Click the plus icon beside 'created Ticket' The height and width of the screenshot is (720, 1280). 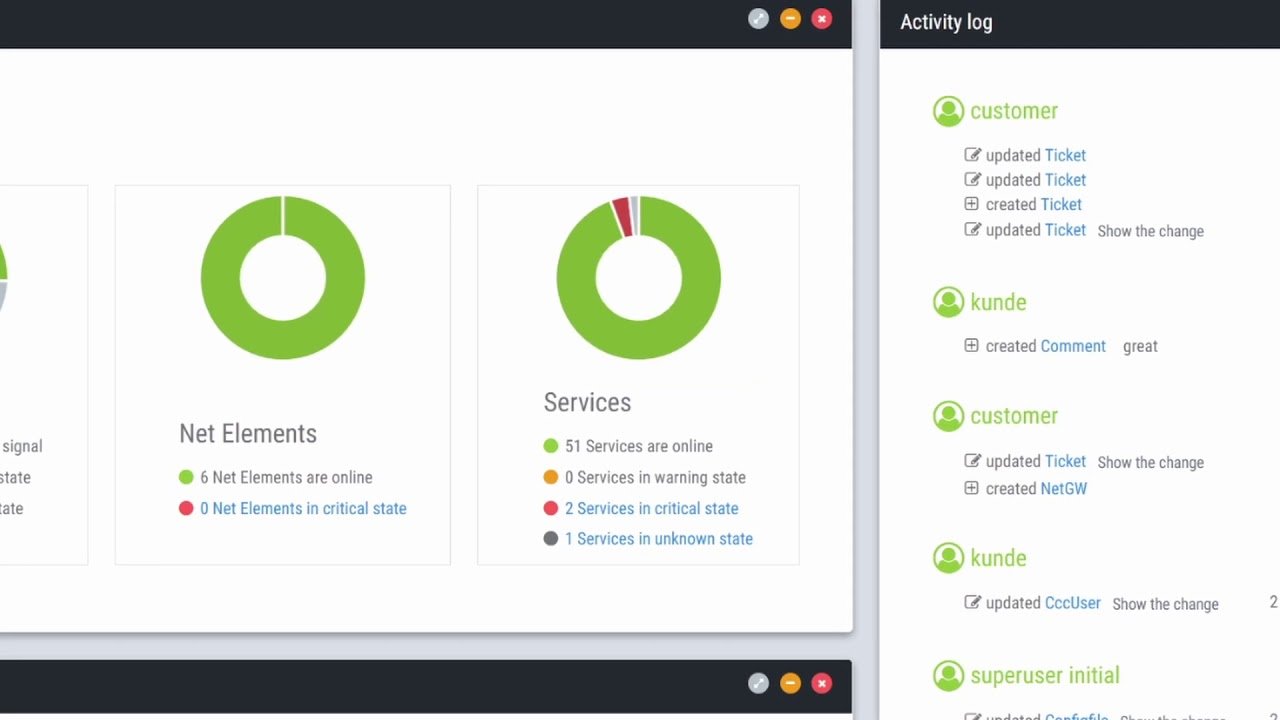tap(971, 204)
